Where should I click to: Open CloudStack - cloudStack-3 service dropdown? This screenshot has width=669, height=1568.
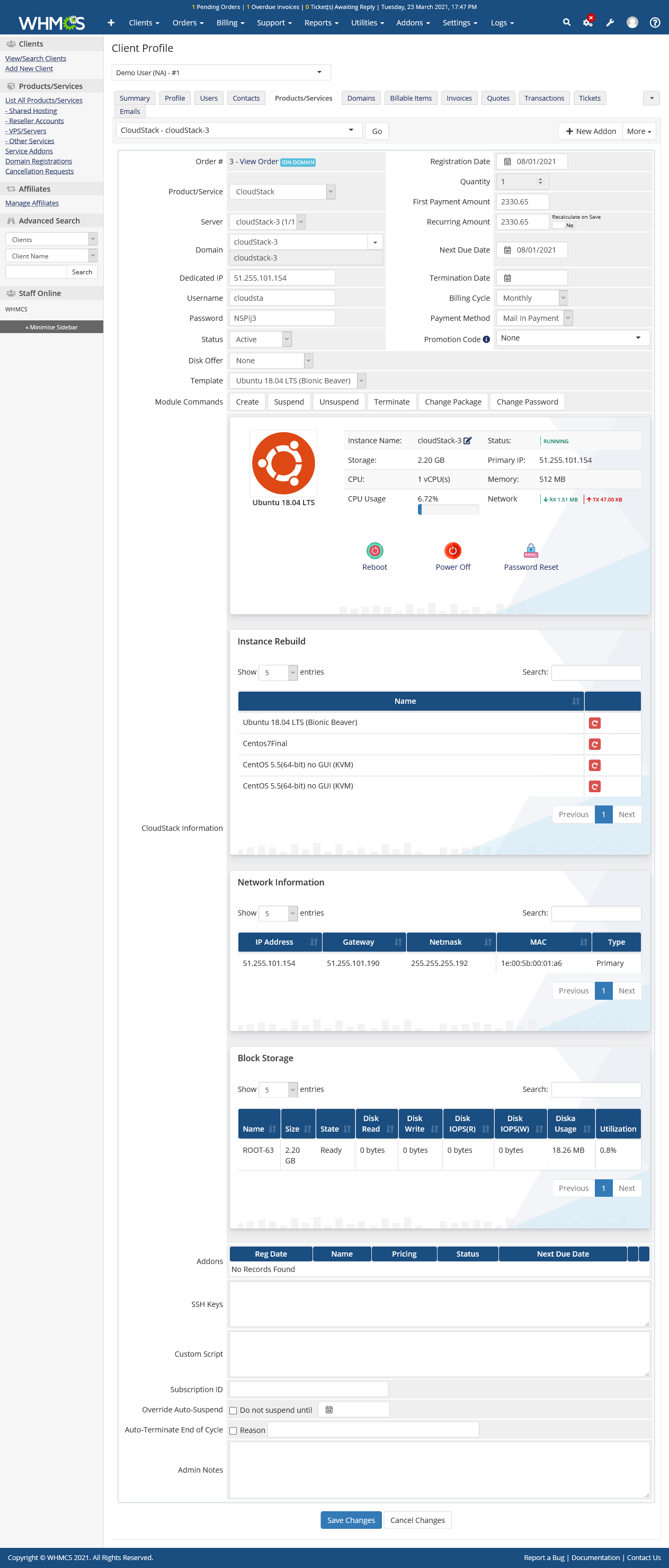pos(239,130)
